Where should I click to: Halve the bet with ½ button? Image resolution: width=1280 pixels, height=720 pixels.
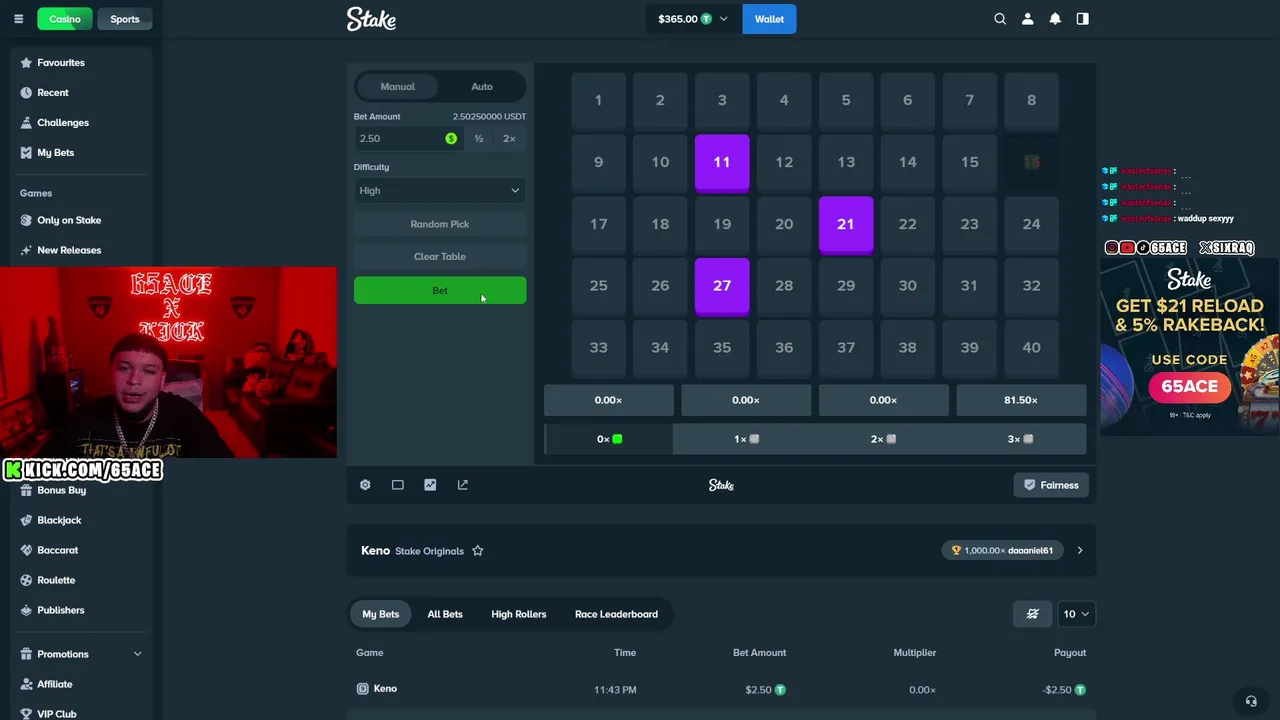coord(479,139)
